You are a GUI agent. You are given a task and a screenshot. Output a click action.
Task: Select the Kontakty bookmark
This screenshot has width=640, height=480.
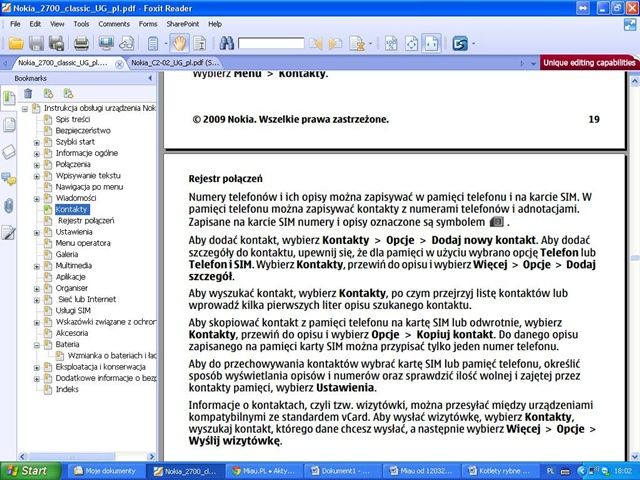pyautogui.click(x=72, y=209)
